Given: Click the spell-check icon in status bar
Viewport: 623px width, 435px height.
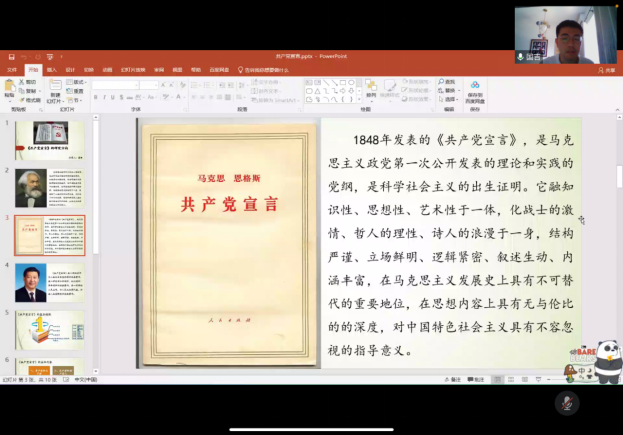Looking at the screenshot, I should point(66,380).
